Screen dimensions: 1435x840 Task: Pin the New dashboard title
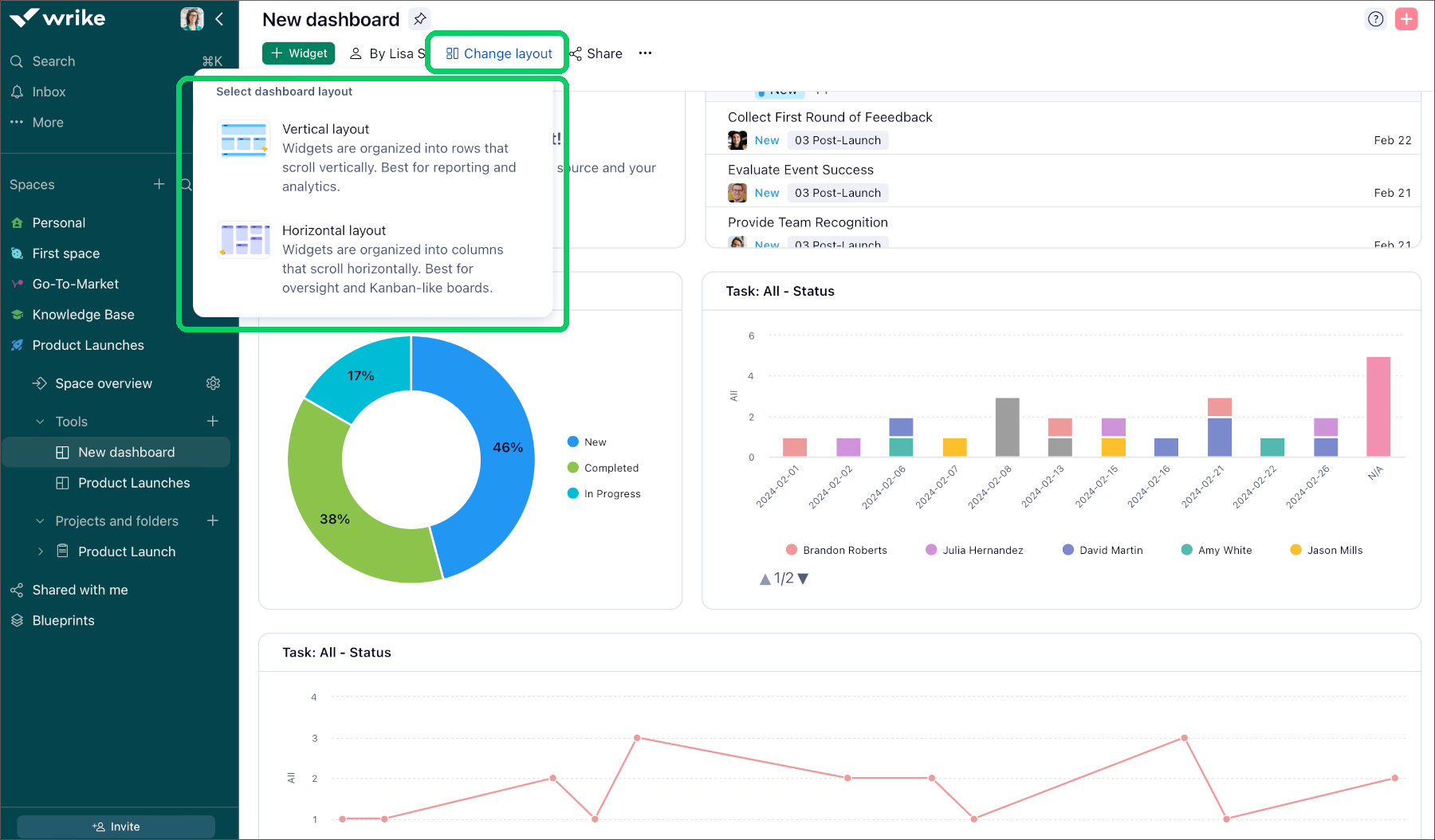pos(419,18)
